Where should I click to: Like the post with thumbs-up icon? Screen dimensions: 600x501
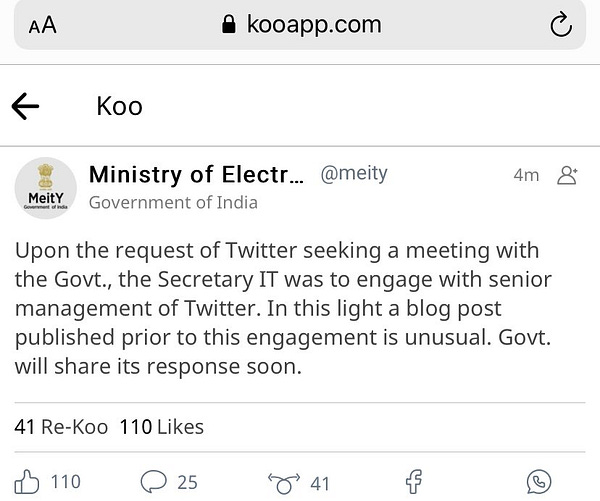pos(27,481)
